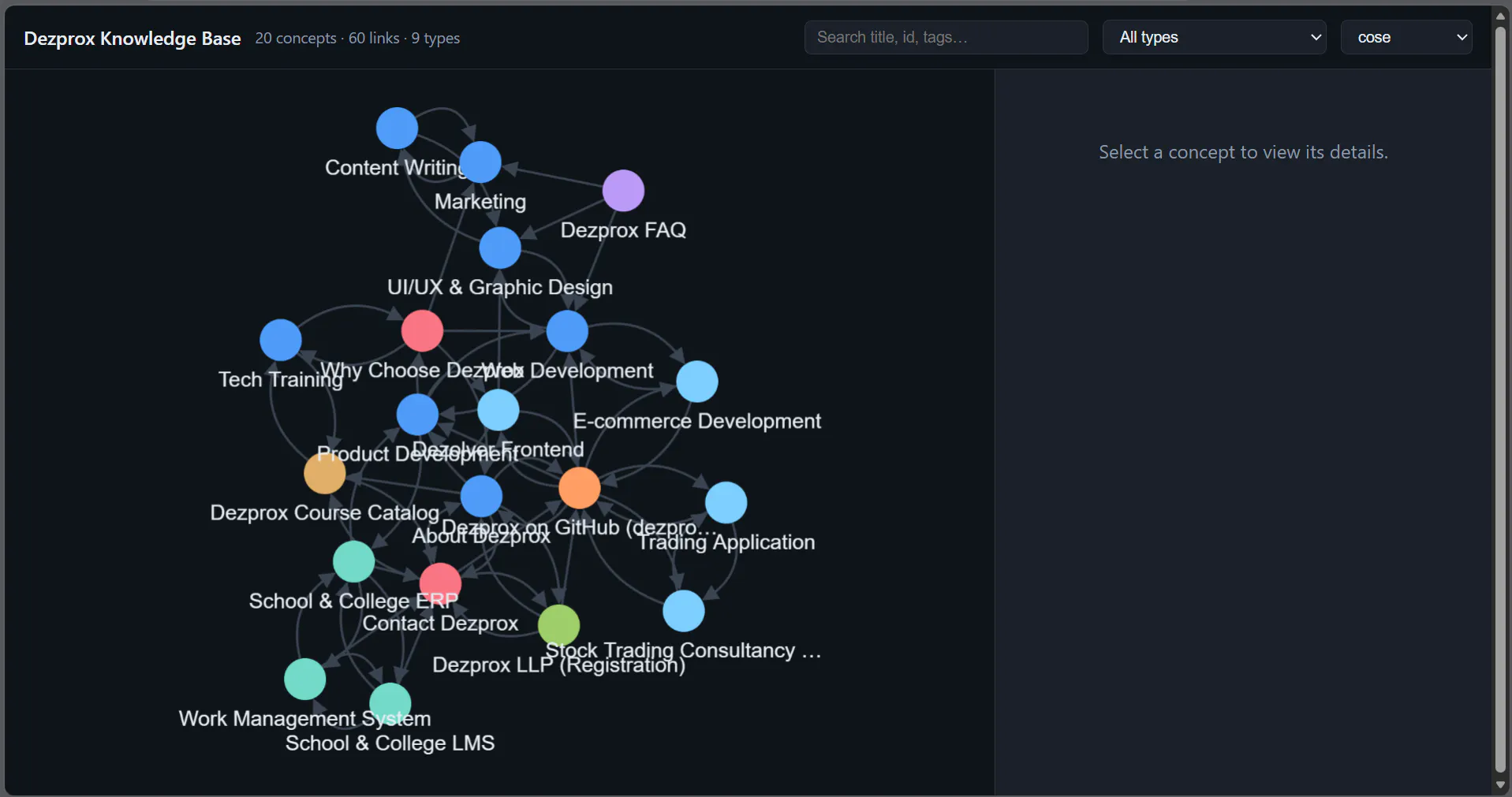The width and height of the screenshot is (1512, 797).
Task: Open the All types filter dropdown
Action: [x=1215, y=37]
